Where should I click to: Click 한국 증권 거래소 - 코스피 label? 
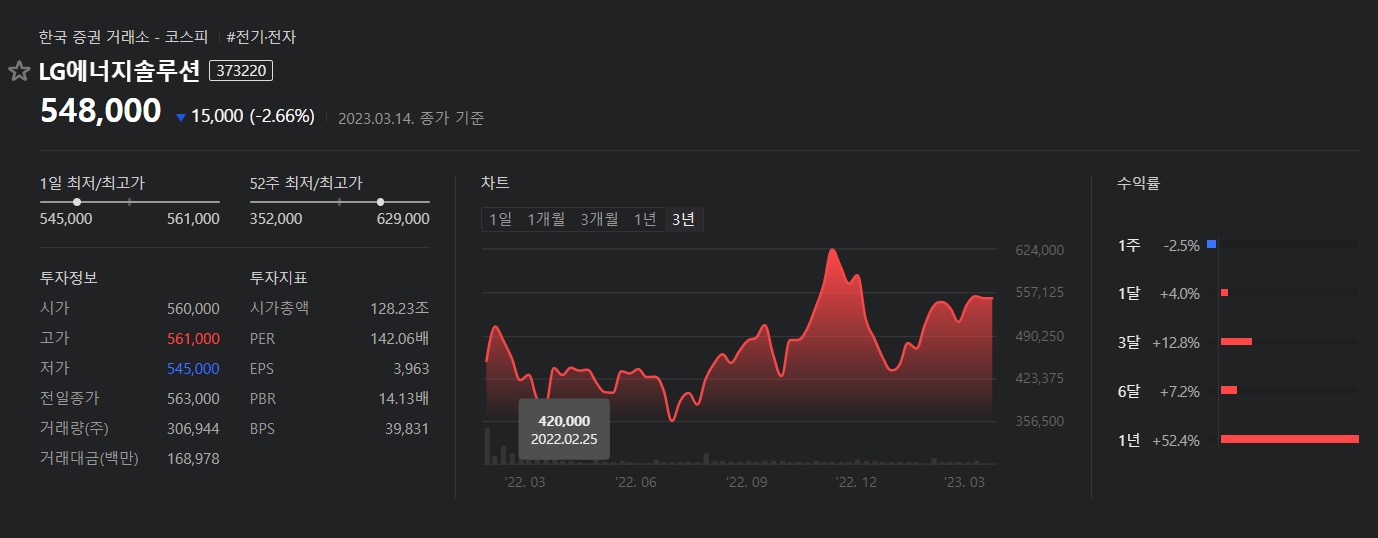(x=123, y=37)
